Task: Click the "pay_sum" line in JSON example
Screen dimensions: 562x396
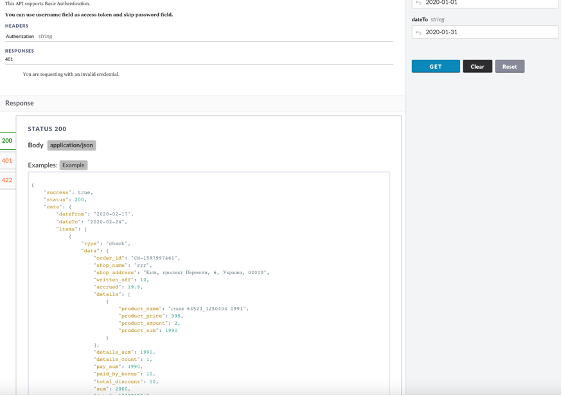Action: click(x=118, y=367)
